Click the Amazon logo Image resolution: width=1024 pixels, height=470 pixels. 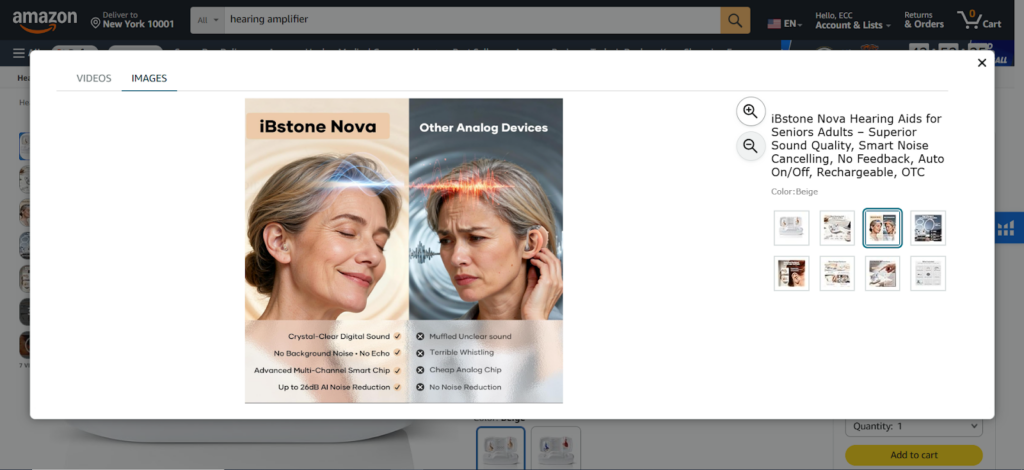[42, 20]
